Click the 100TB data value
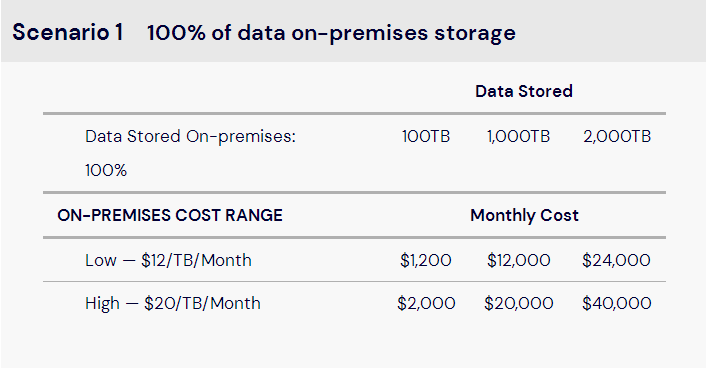The image size is (706, 368). pos(426,136)
